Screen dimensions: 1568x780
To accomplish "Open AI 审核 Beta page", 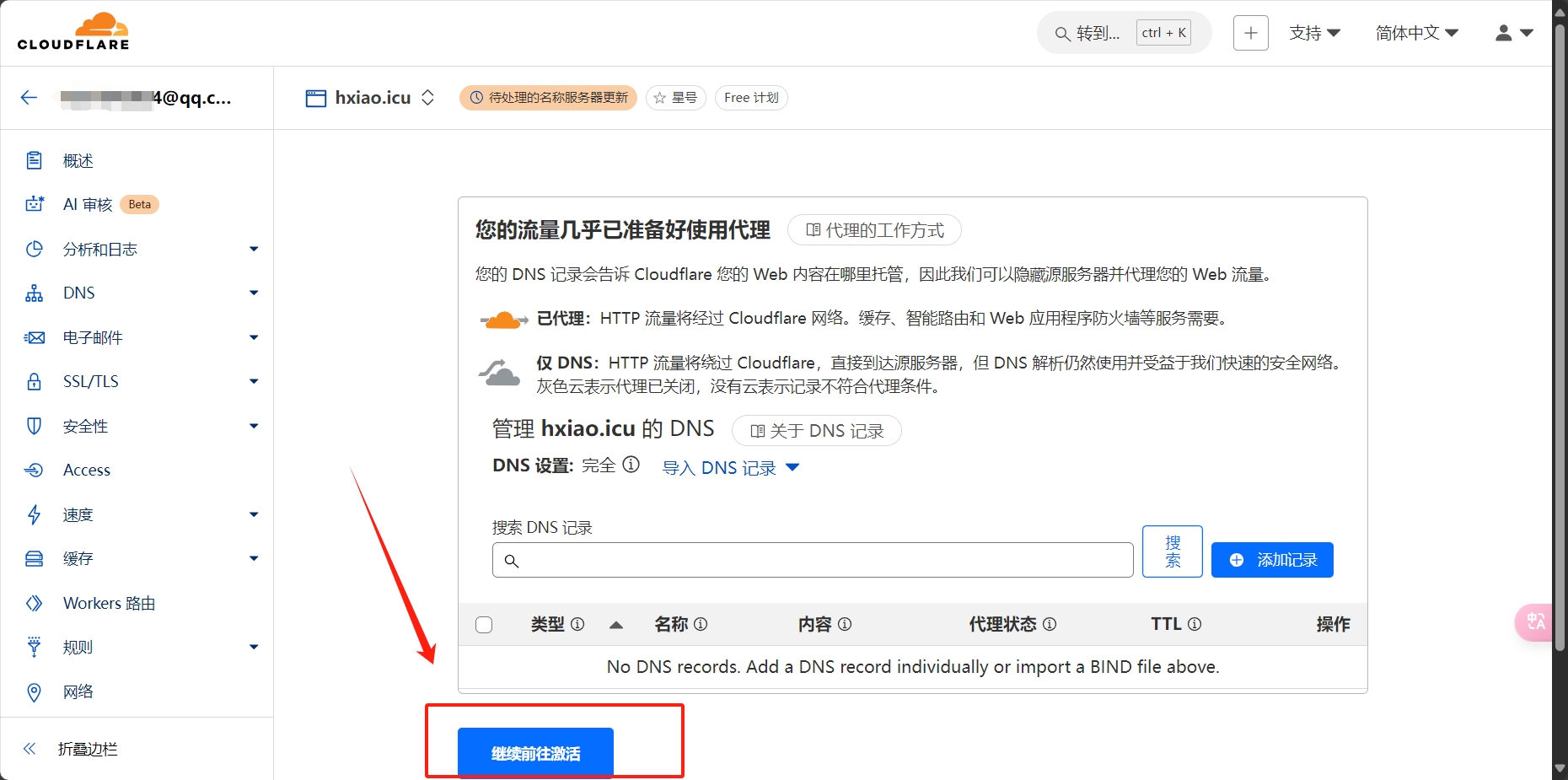I will [x=110, y=204].
